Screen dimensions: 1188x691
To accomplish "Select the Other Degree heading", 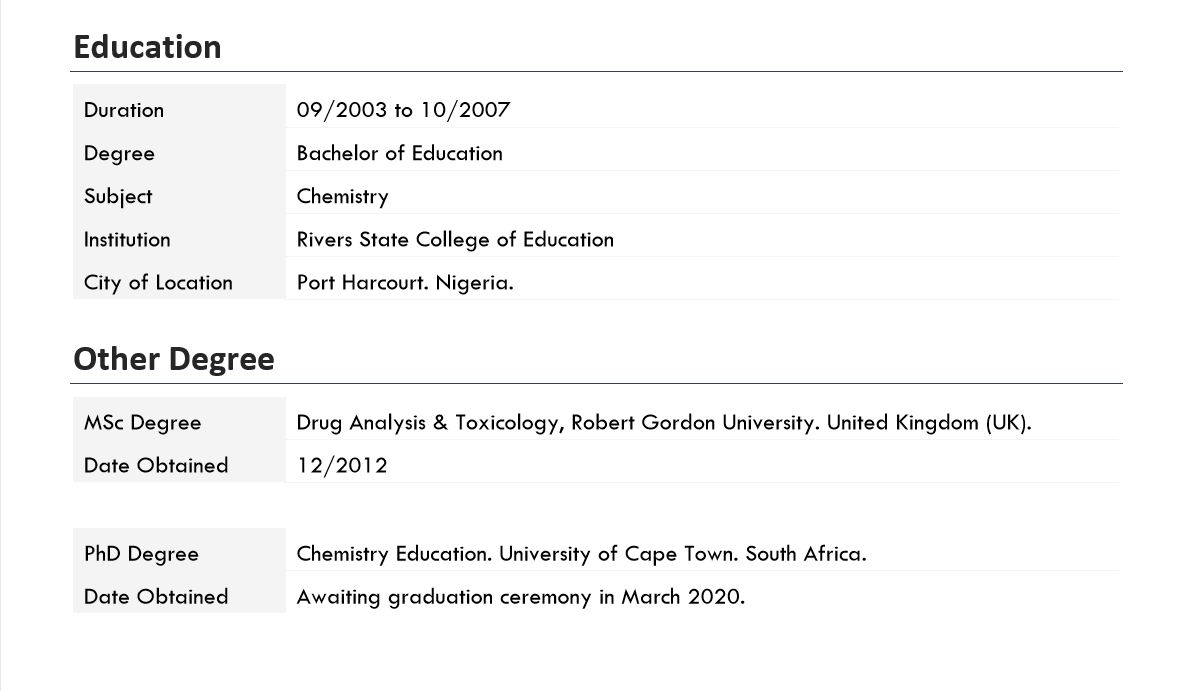I will 173,359.
